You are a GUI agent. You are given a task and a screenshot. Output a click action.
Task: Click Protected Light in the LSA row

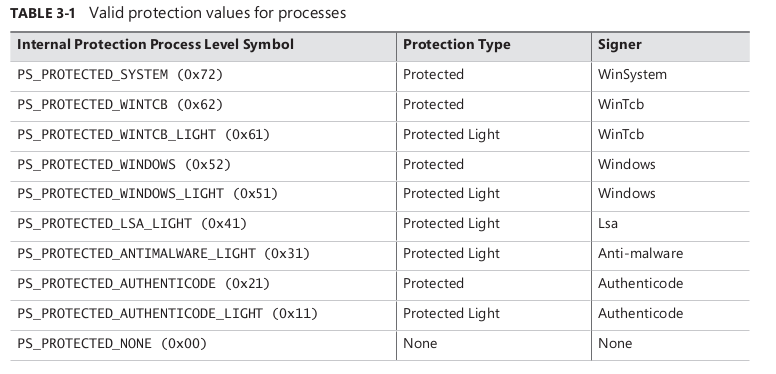pyautogui.click(x=451, y=224)
